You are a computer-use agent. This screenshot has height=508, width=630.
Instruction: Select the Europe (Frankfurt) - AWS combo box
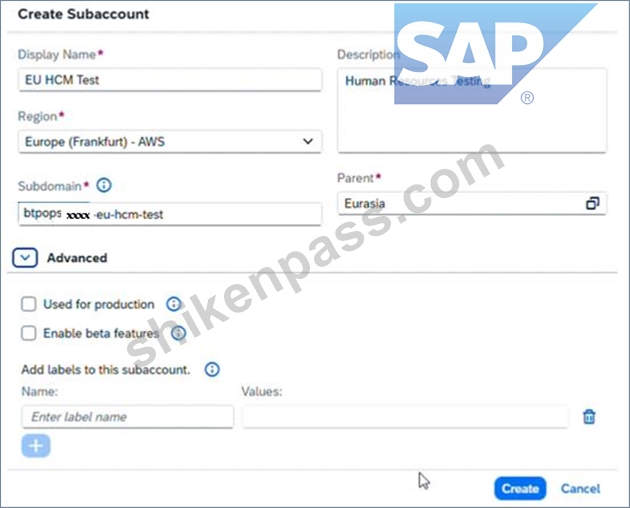pos(170,141)
